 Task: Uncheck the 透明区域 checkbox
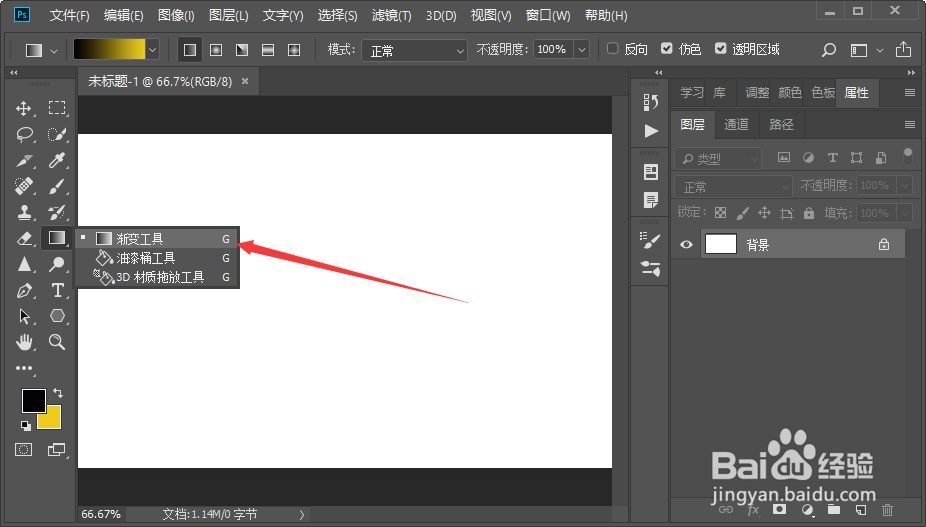720,48
